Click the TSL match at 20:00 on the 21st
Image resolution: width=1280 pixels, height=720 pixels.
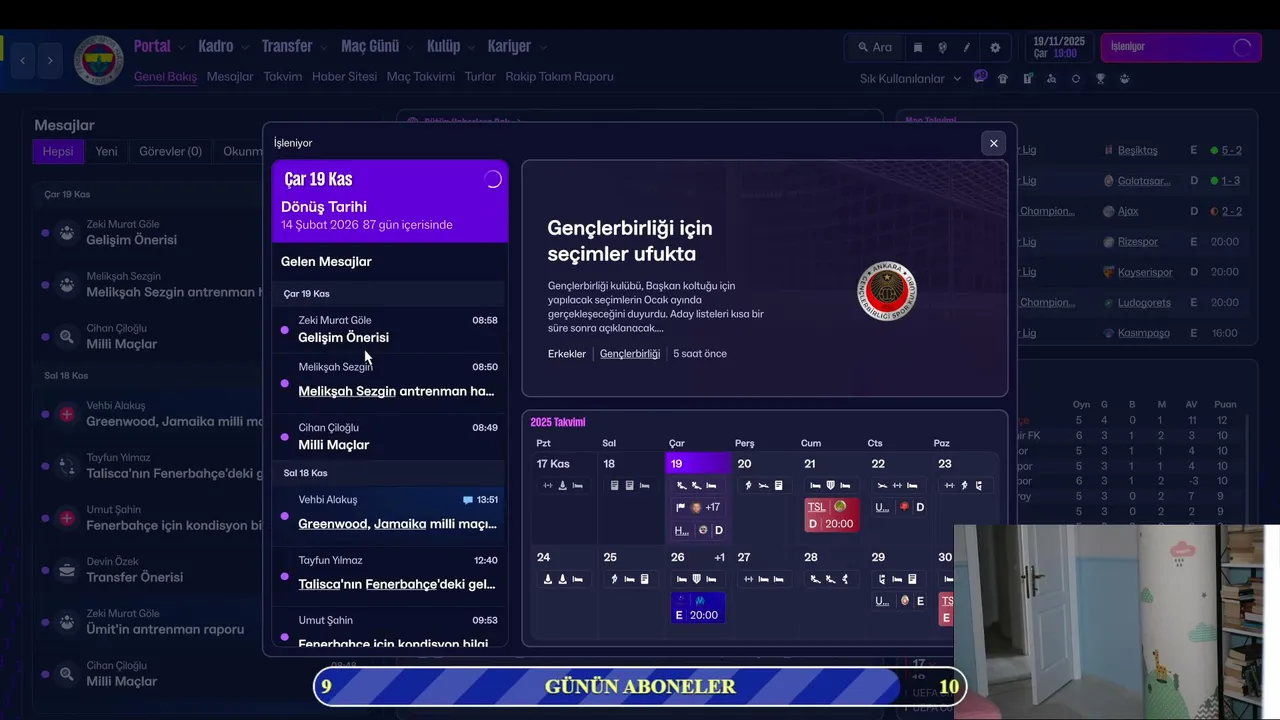point(831,515)
